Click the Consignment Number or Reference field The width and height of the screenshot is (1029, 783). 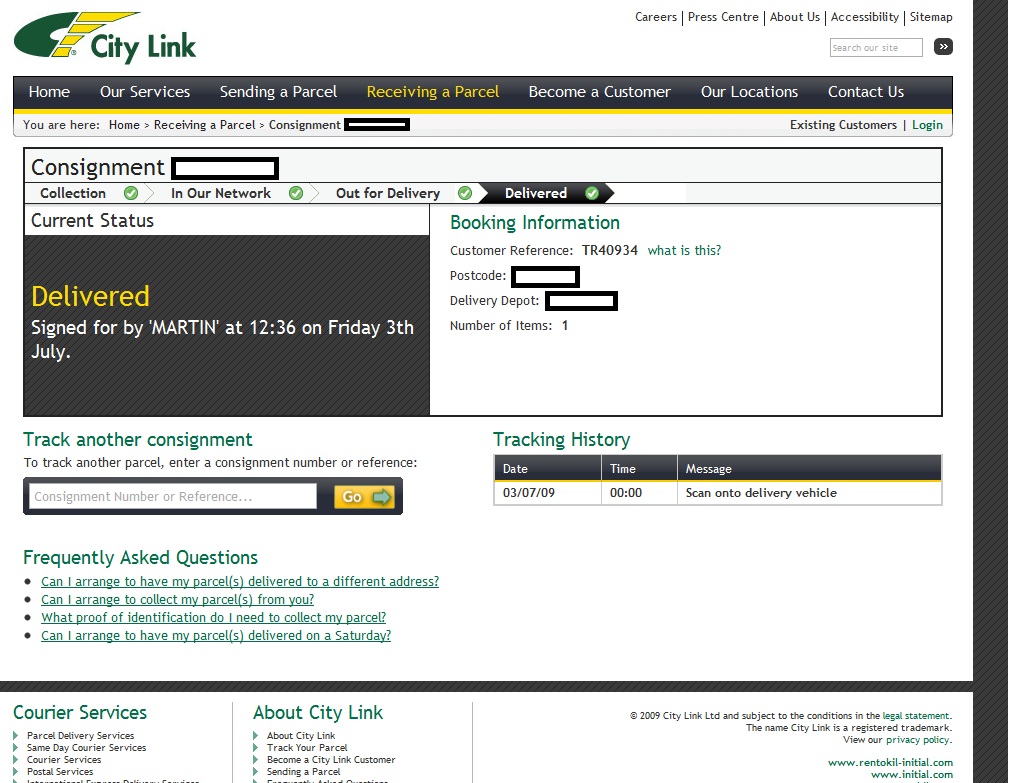click(x=173, y=497)
